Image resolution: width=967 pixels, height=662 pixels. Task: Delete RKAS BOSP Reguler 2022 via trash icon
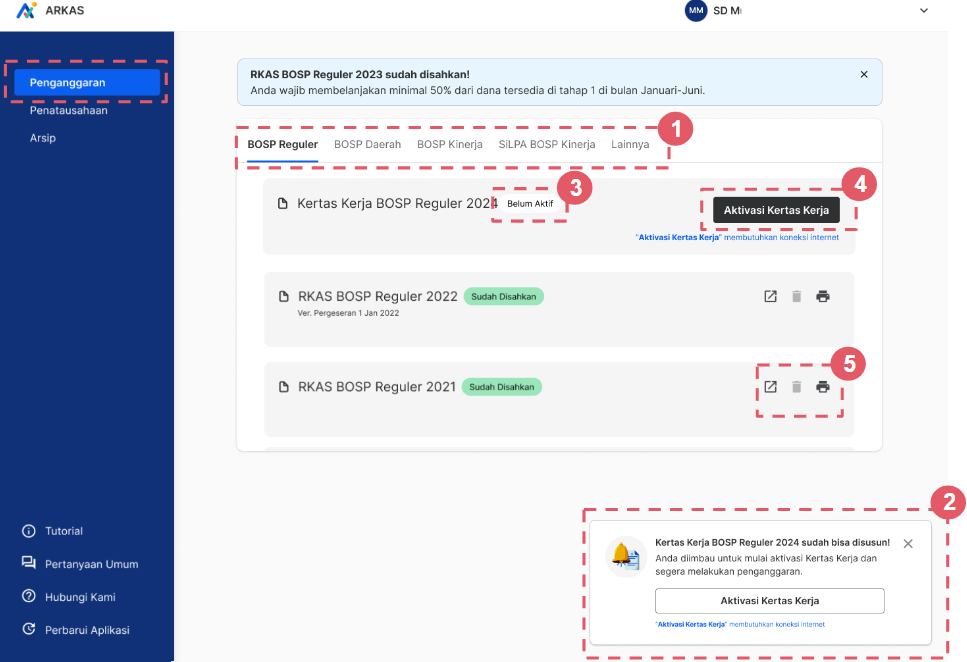[x=797, y=296]
